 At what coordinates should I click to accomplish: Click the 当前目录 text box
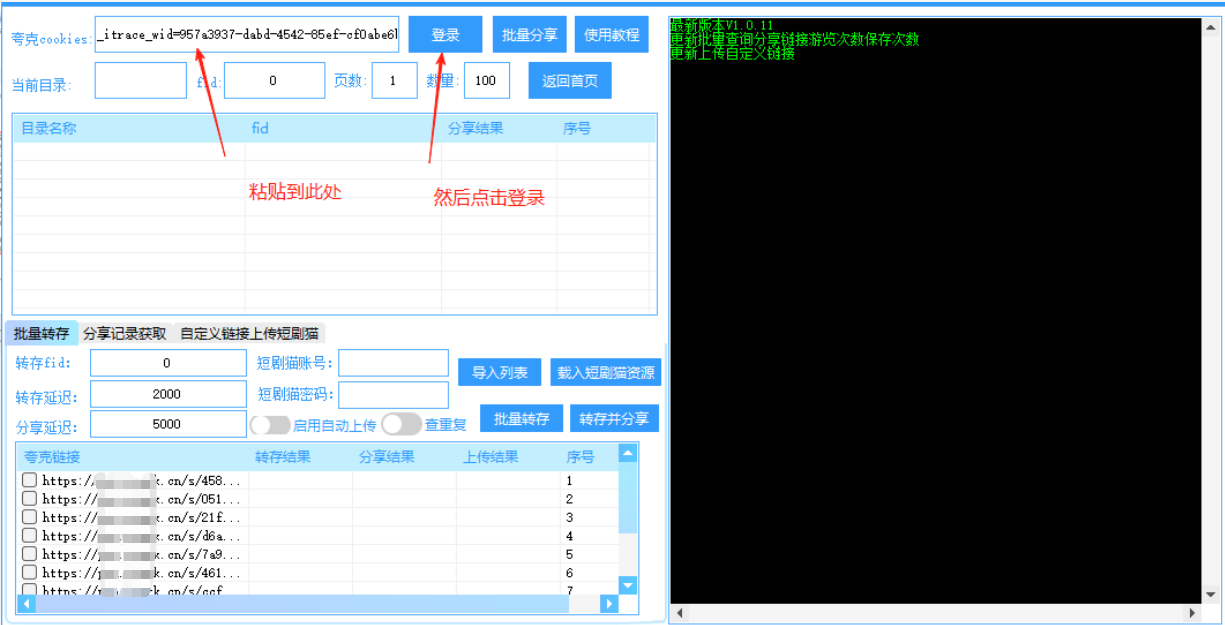pyautogui.click(x=141, y=81)
